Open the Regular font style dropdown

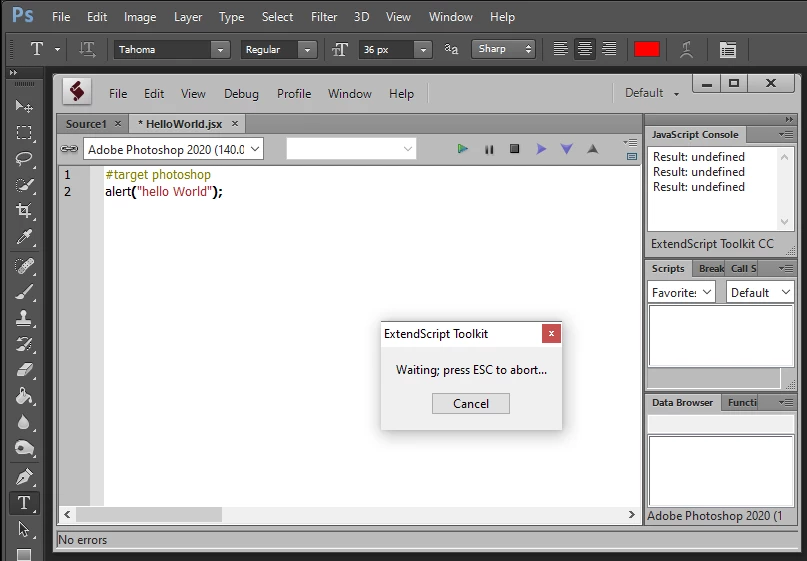(x=307, y=50)
